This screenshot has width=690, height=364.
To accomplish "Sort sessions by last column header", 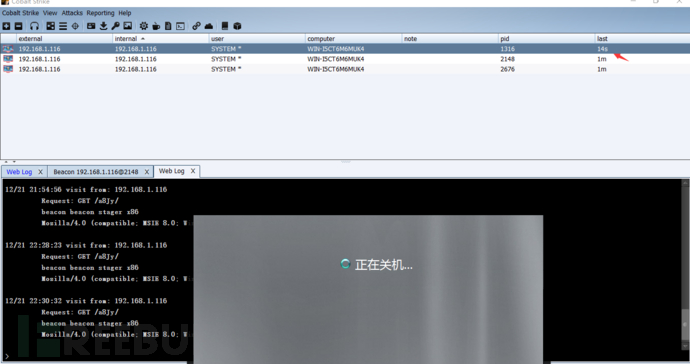I will (x=642, y=39).
